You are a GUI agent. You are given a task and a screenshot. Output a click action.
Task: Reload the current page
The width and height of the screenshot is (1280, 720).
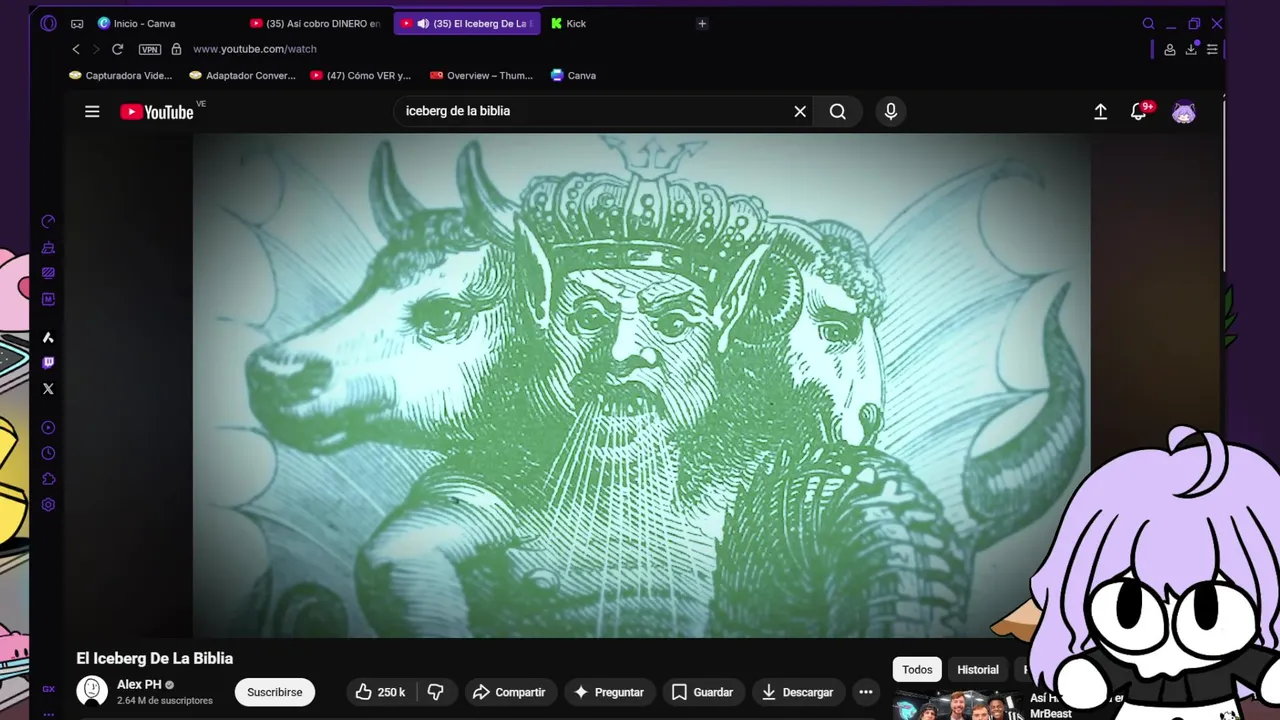117,49
